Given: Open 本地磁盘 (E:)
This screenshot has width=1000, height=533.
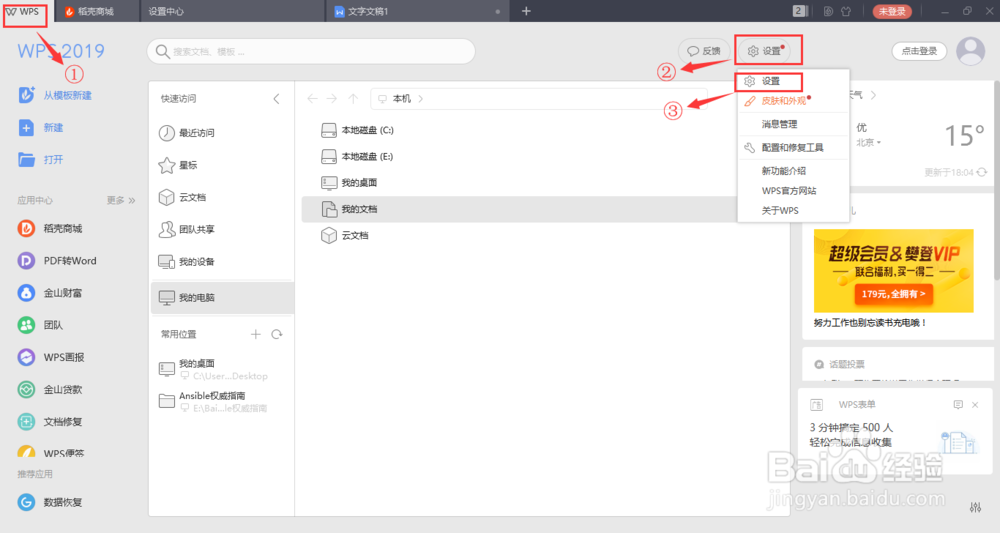Looking at the screenshot, I should click(357, 156).
